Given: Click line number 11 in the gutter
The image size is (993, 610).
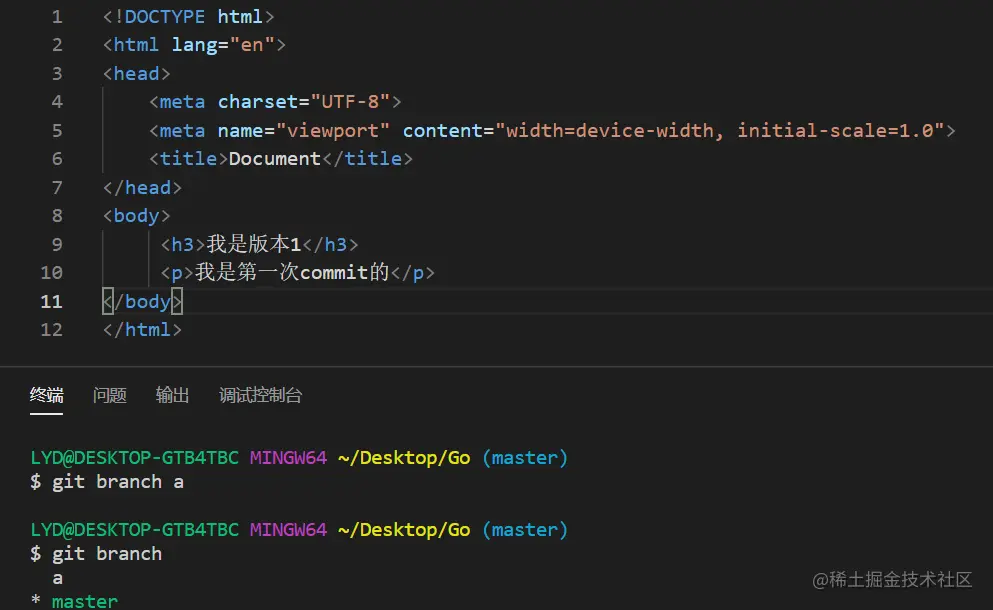Looking at the screenshot, I should [51, 301].
